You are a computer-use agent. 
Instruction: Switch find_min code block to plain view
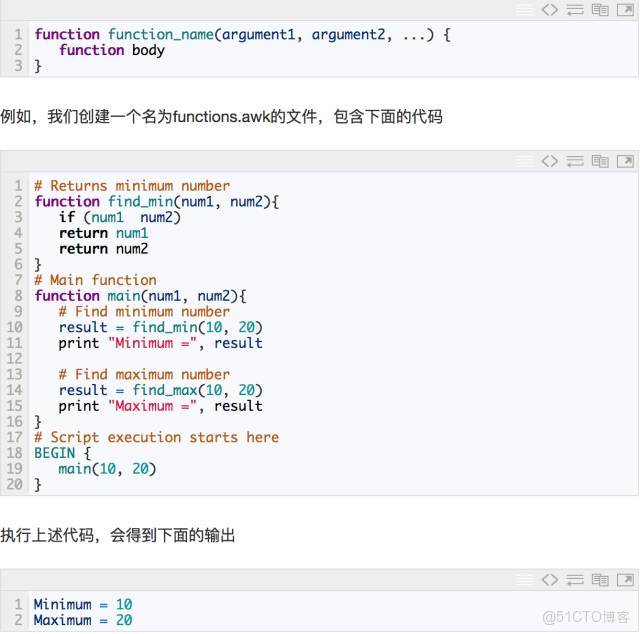[550, 161]
